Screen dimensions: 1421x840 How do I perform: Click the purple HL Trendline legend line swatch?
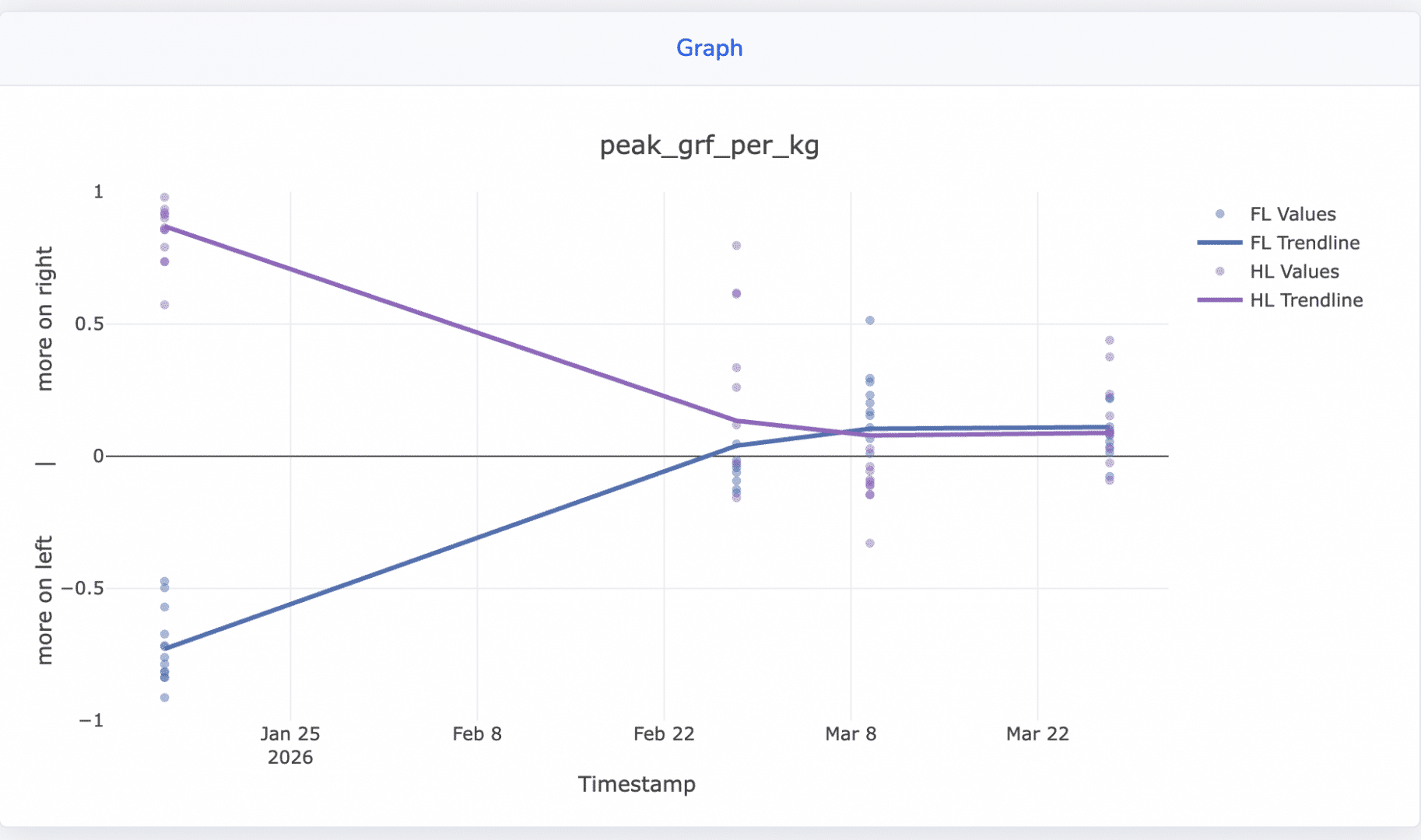click(1219, 300)
